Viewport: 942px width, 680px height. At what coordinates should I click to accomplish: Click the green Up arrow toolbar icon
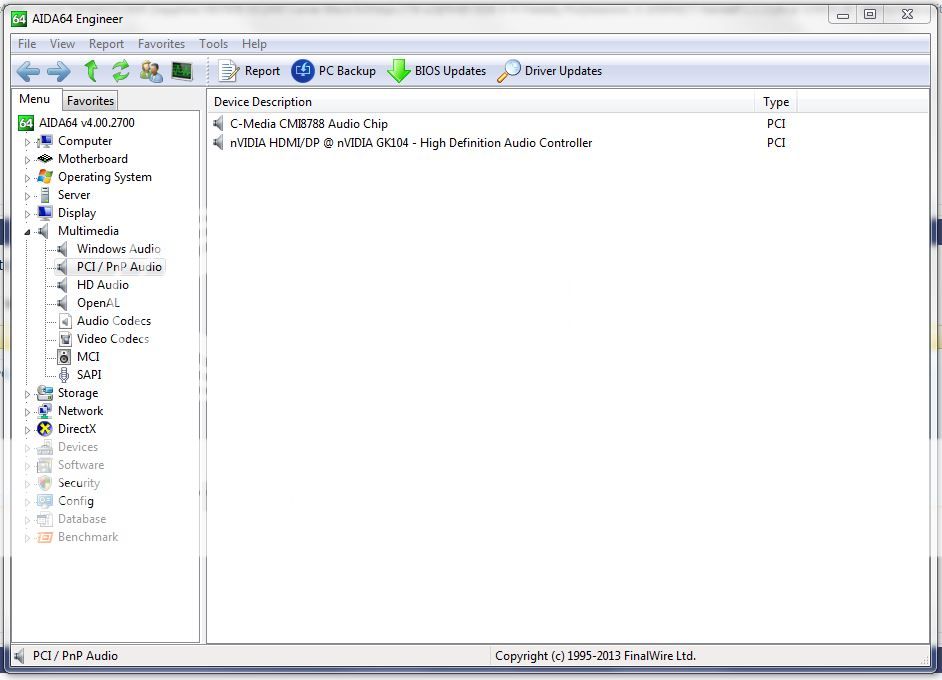coord(89,71)
